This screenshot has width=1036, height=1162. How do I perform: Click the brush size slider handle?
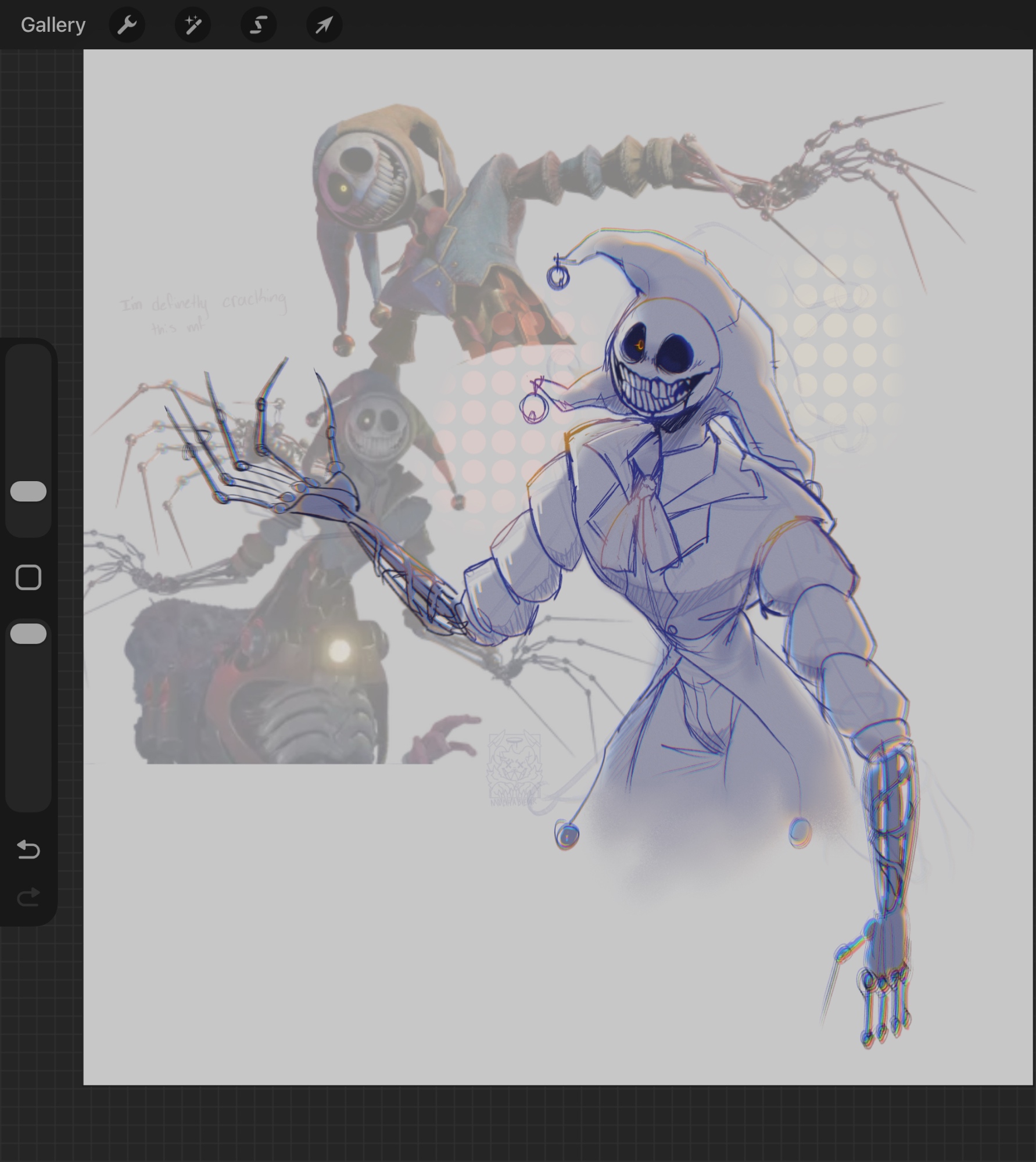[28, 491]
